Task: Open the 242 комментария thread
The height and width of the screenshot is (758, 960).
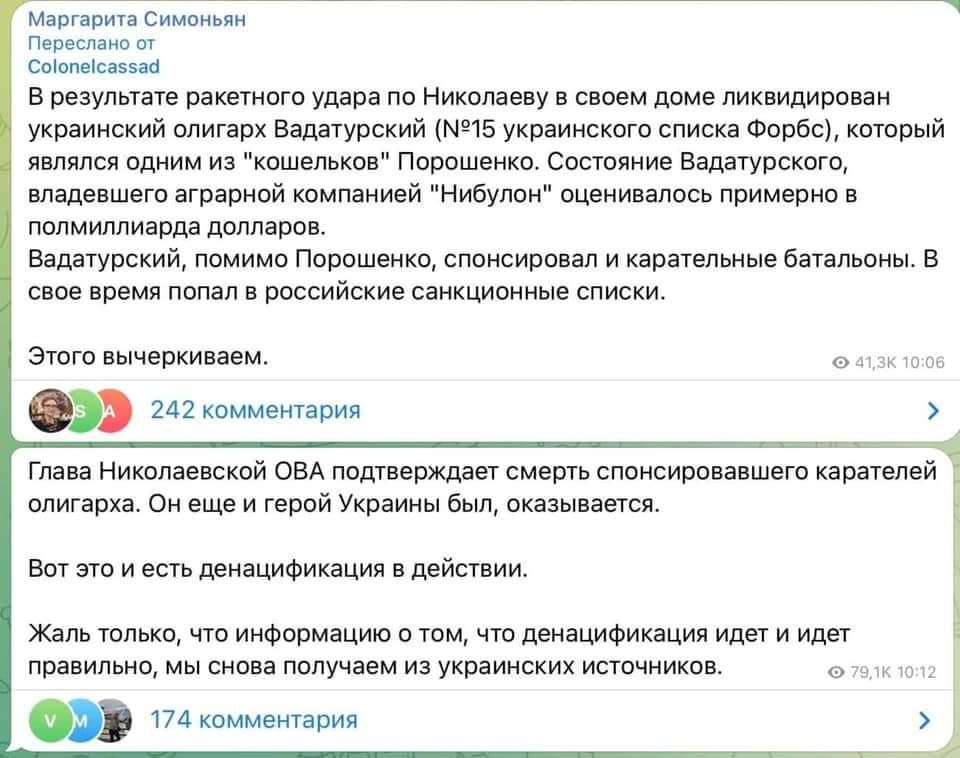Action: click(x=255, y=410)
